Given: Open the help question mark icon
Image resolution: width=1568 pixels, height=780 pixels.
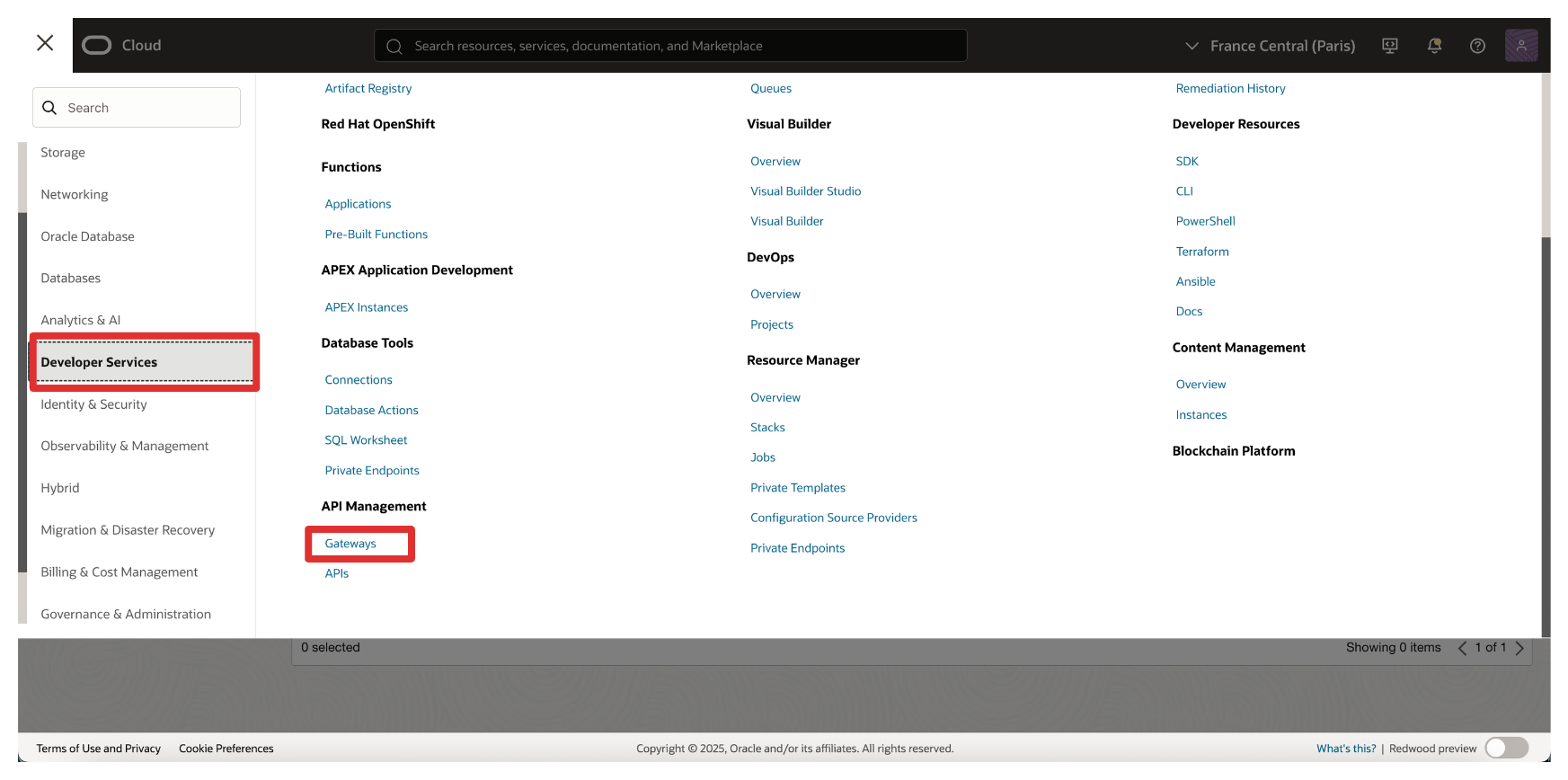Looking at the screenshot, I should (x=1477, y=46).
